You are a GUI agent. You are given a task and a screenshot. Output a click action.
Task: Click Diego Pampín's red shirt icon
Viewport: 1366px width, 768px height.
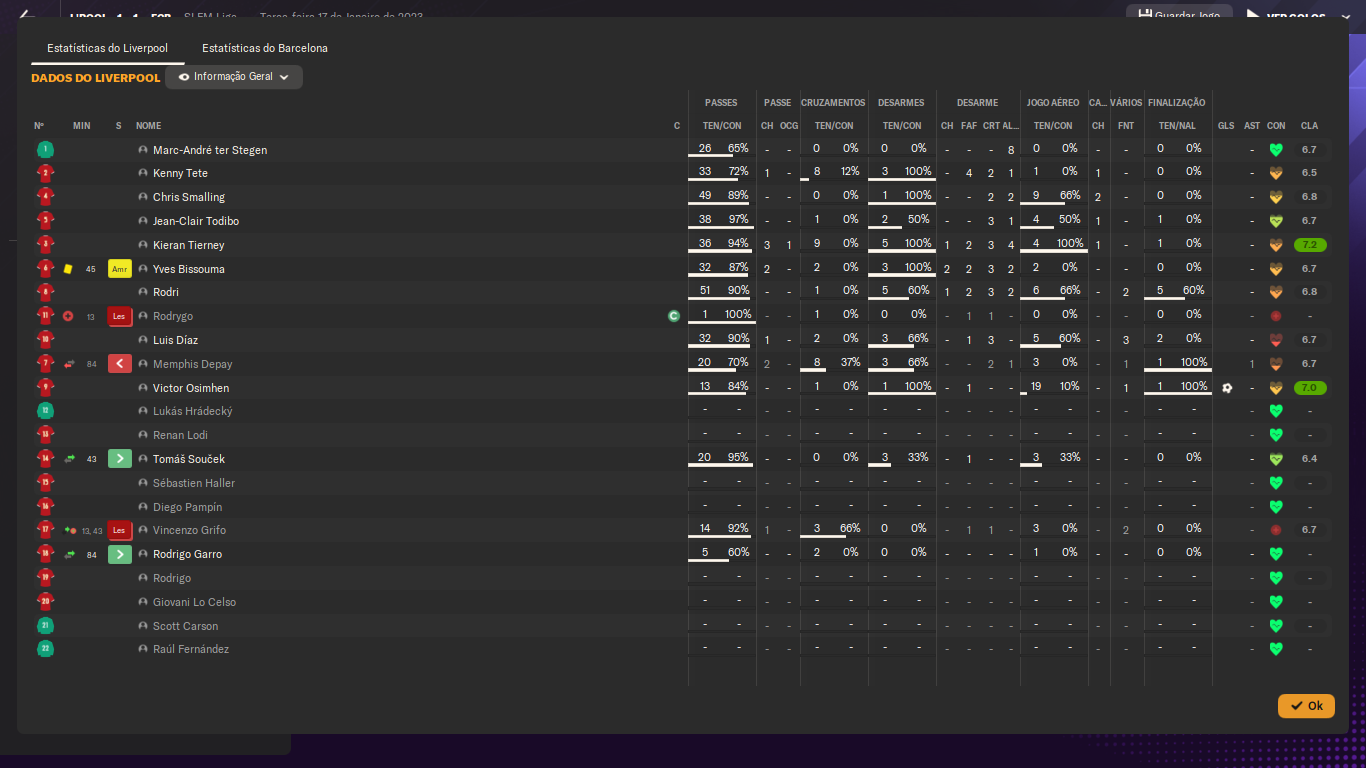(45, 507)
